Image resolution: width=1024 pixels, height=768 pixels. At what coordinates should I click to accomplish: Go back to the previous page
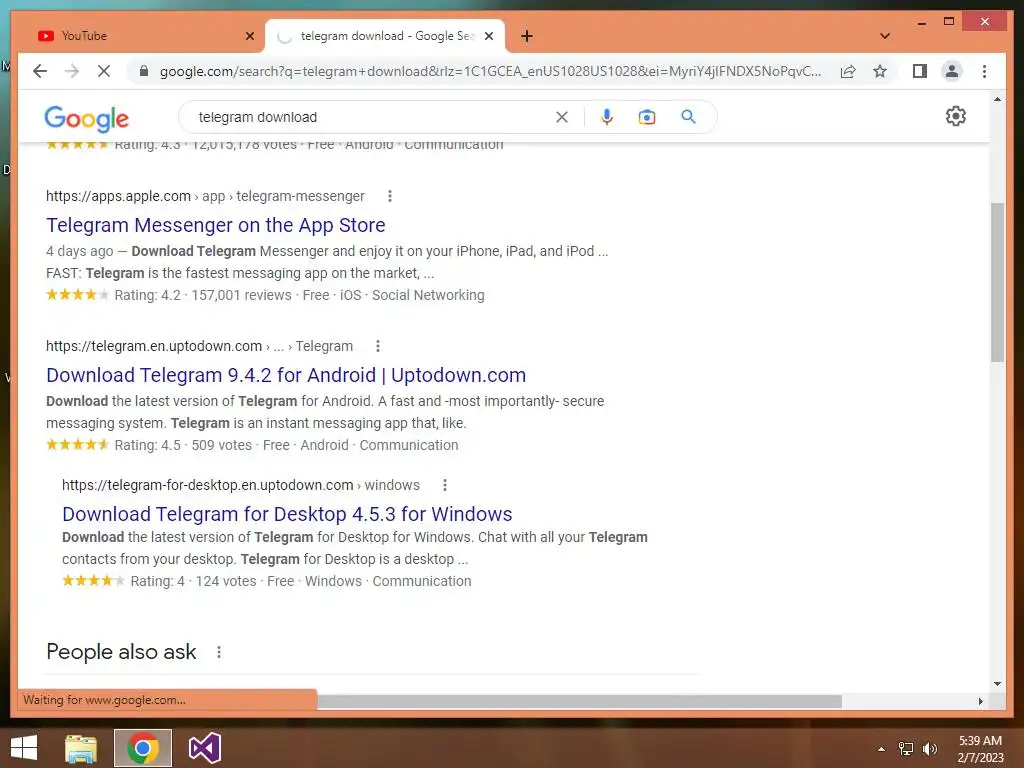[x=40, y=71]
